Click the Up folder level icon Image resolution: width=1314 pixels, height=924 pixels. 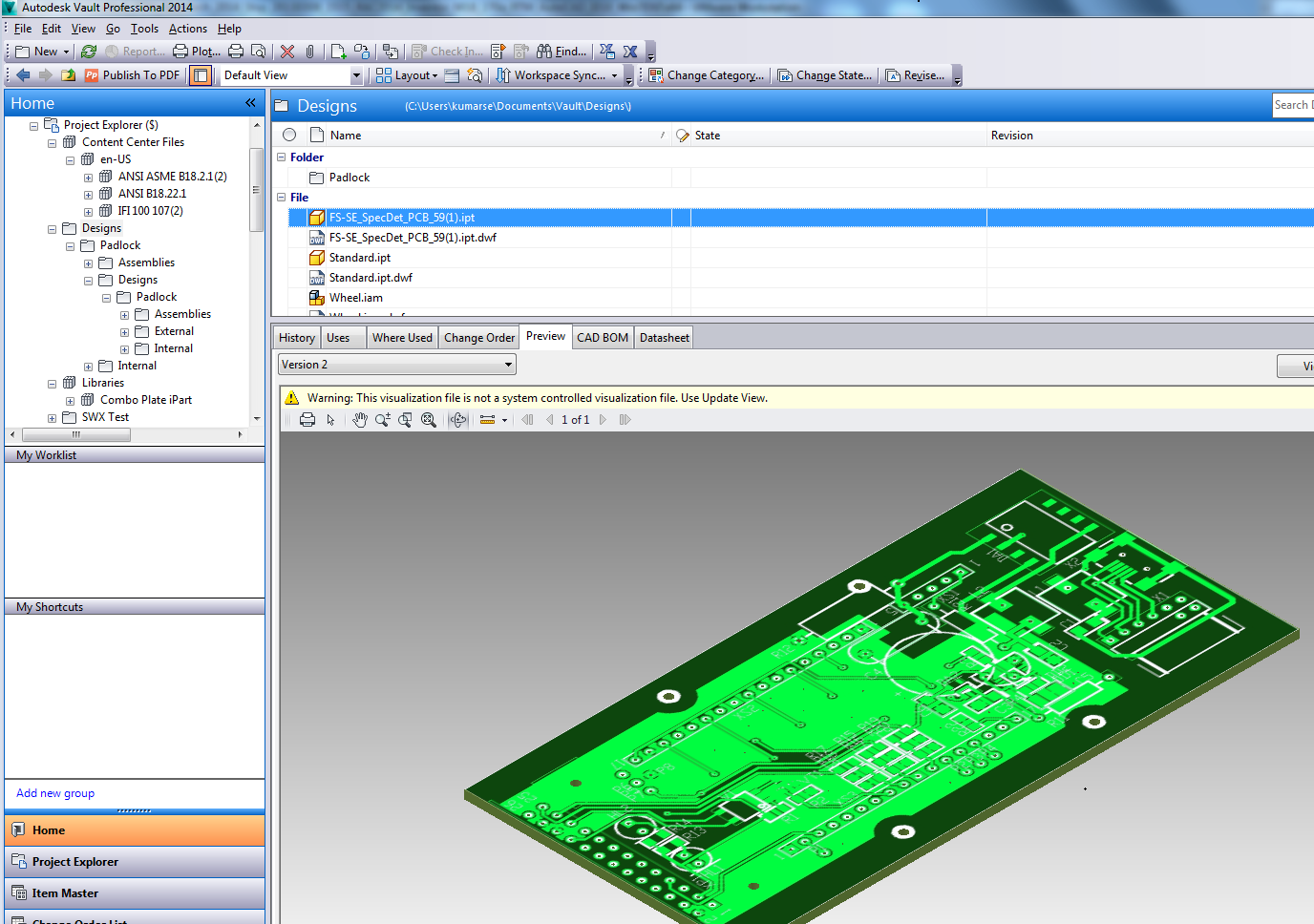point(68,74)
